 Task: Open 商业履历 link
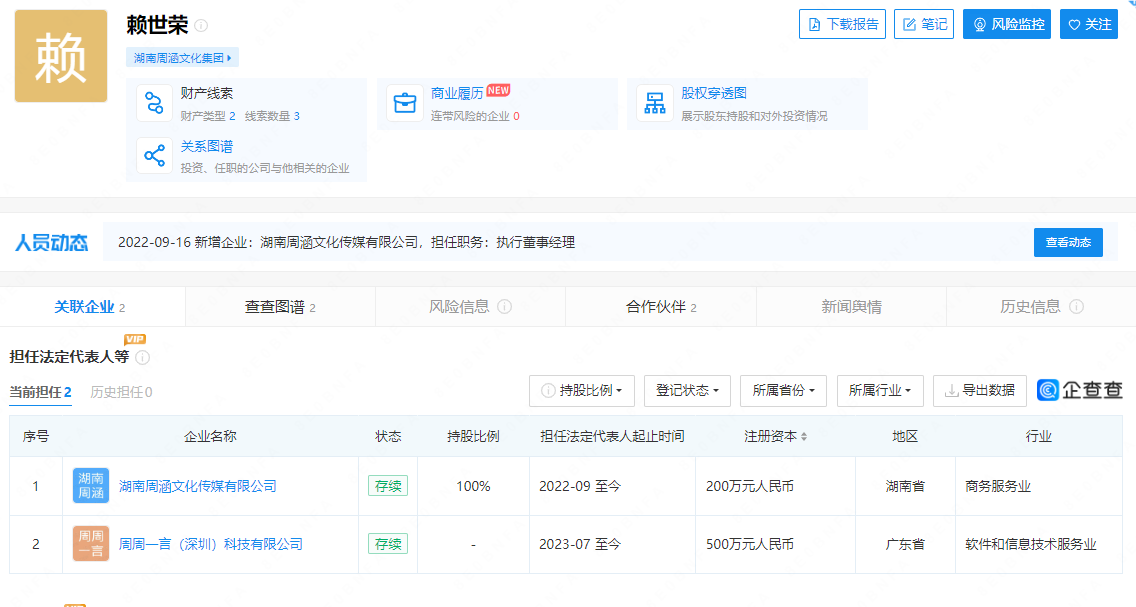point(456,93)
